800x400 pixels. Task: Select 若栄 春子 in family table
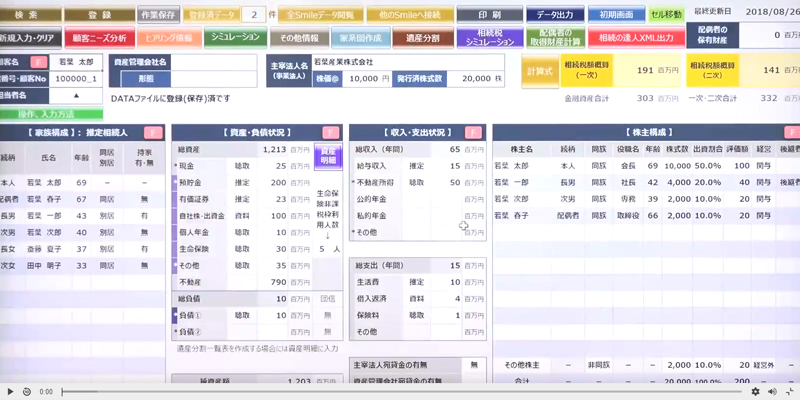44,199
